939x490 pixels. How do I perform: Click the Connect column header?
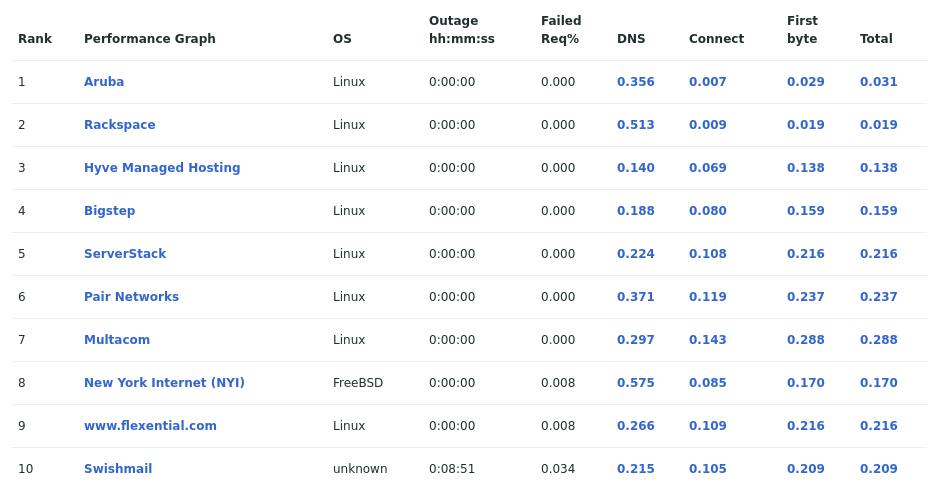[x=716, y=38]
